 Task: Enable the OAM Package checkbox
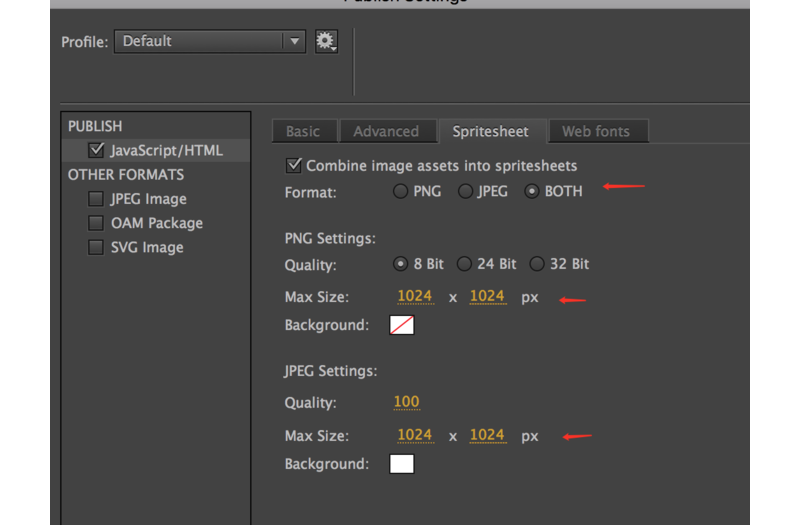point(96,223)
